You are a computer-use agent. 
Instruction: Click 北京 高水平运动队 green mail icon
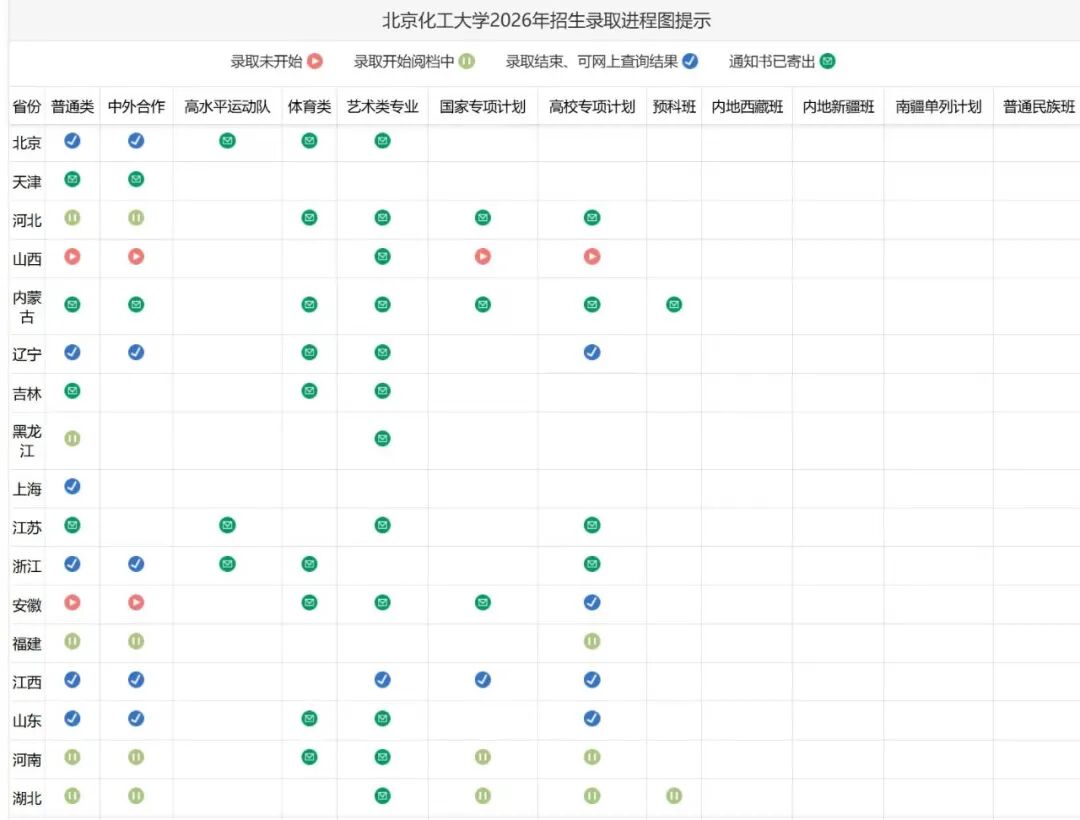click(x=227, y=140)
